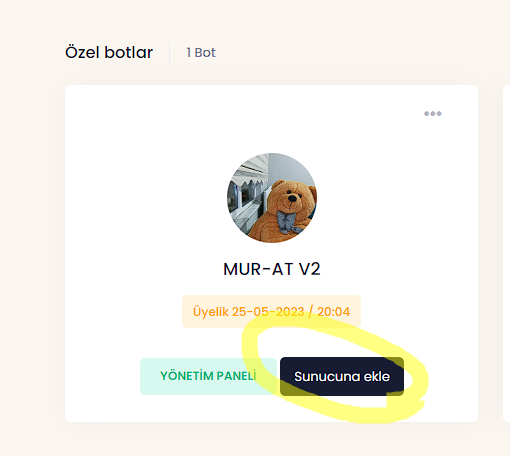Click the Sunucuna ekle button

(x=342, y=376)
